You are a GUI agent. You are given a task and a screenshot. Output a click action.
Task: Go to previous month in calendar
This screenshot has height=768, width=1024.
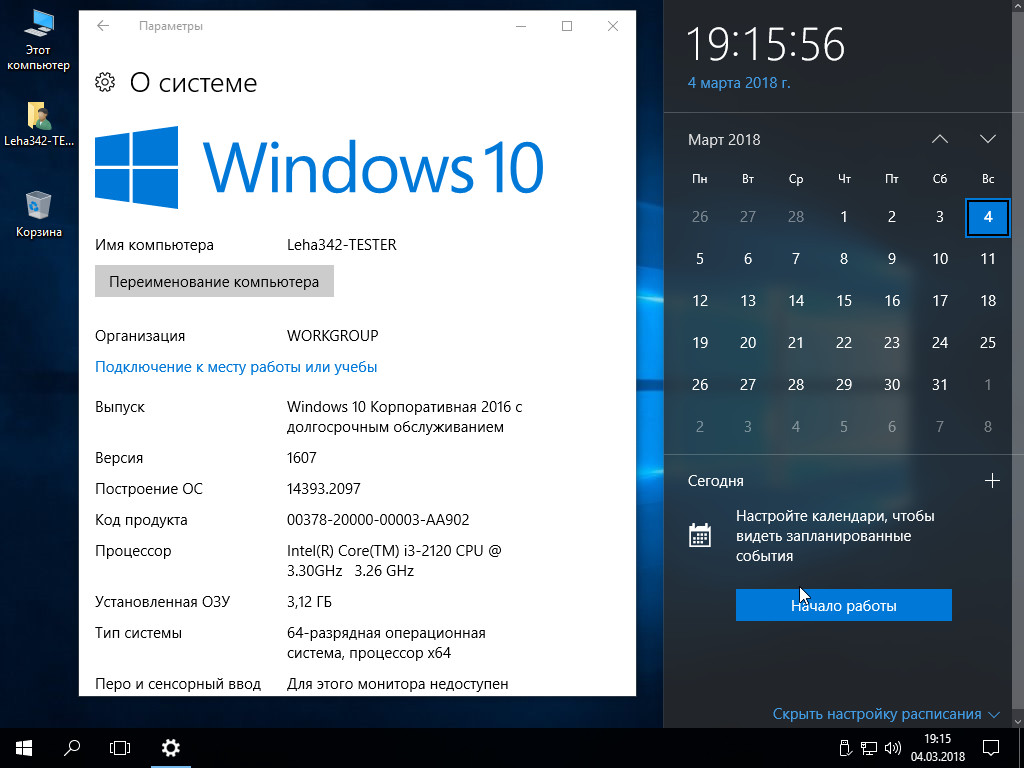click(x=939, y=139)
